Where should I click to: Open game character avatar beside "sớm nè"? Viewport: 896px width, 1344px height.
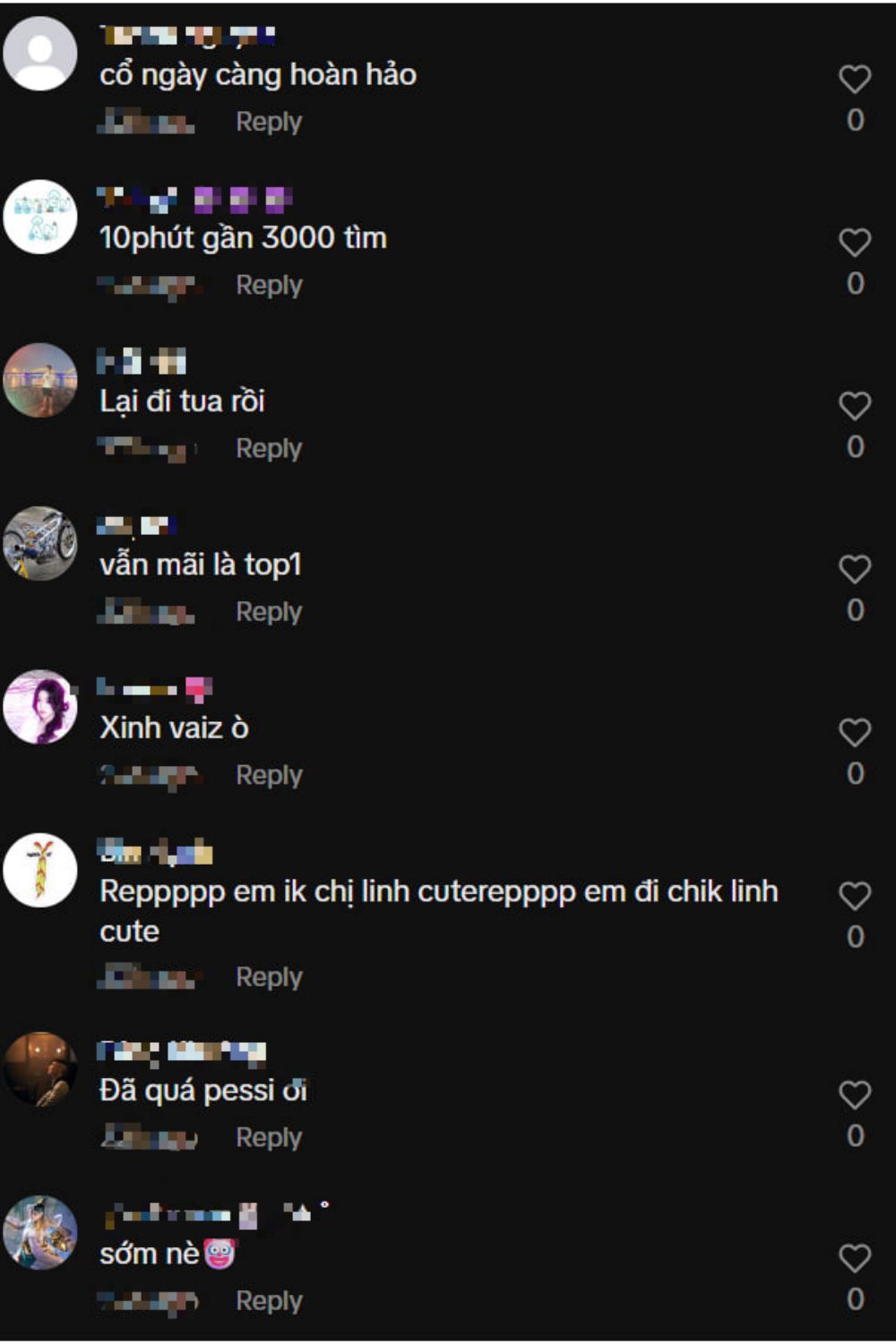click(x=40, y=1233)
